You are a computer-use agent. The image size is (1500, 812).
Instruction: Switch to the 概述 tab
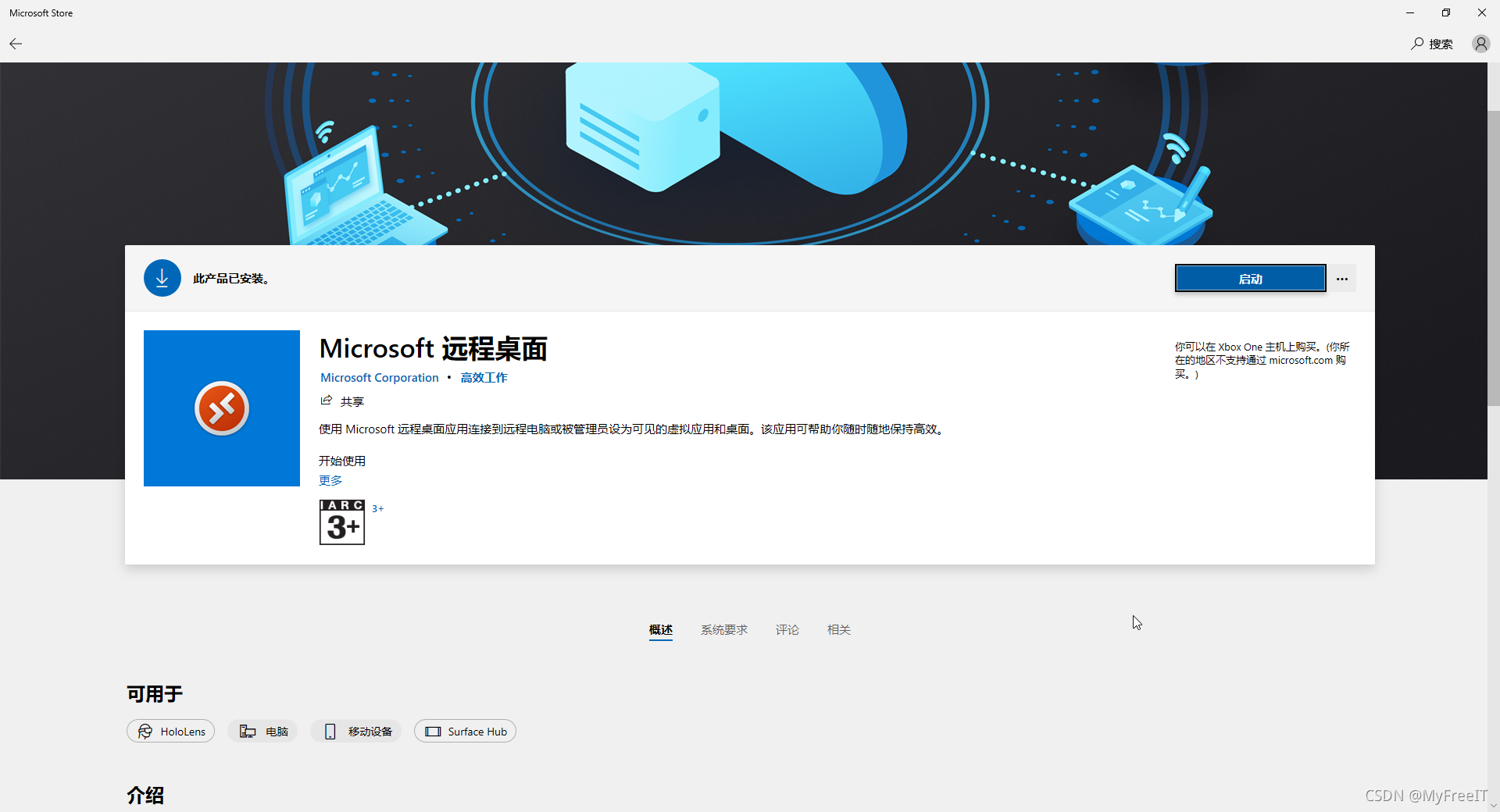click(661, 630)
